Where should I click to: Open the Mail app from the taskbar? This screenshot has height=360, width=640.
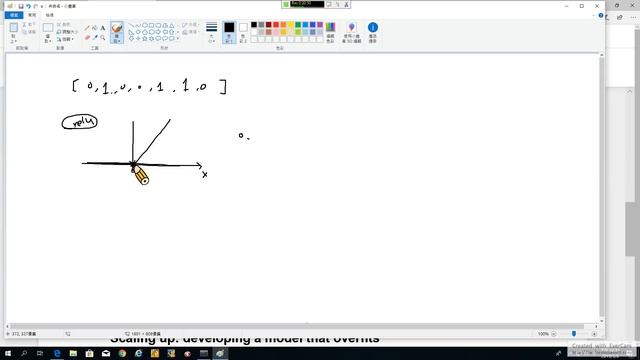pos(106,353)
